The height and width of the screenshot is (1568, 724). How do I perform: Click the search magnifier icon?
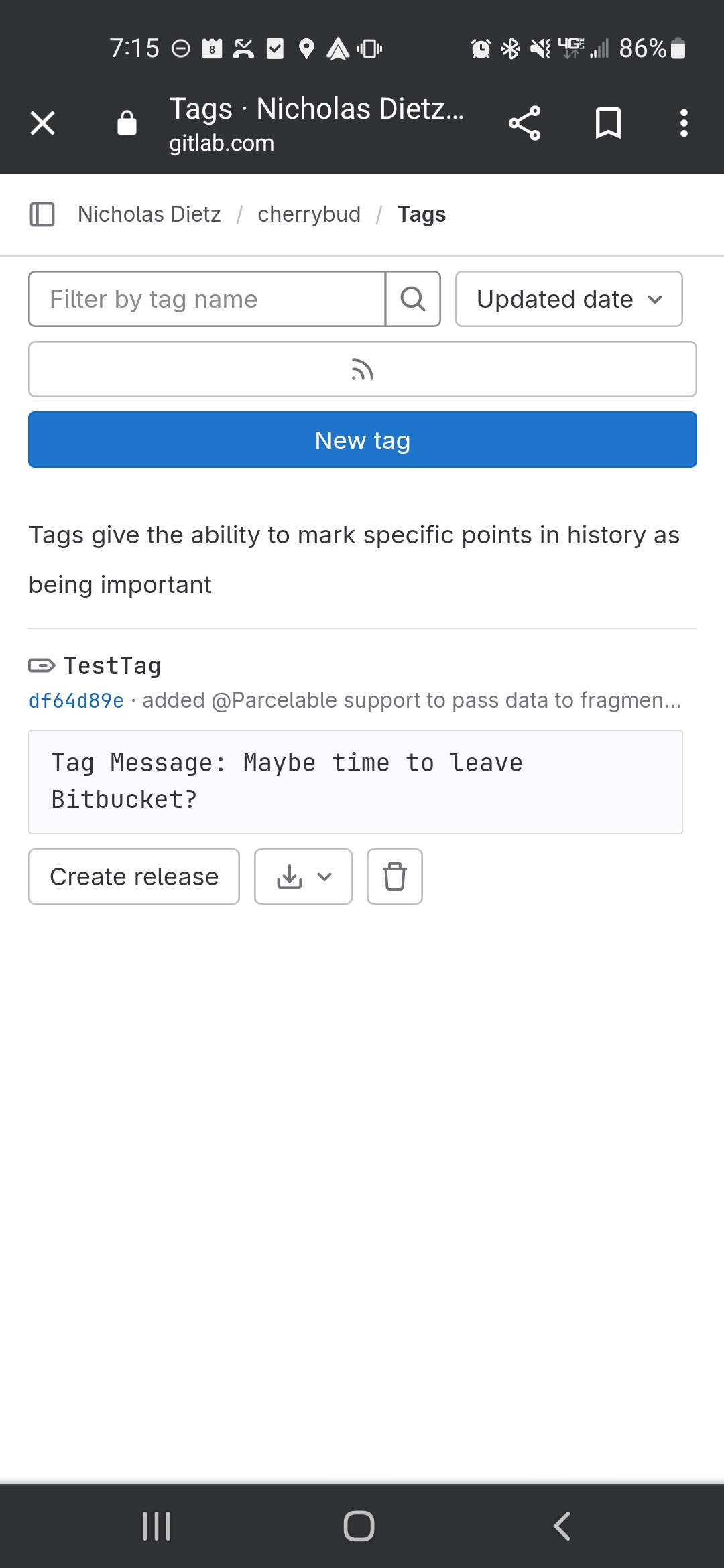pos(412,299)
